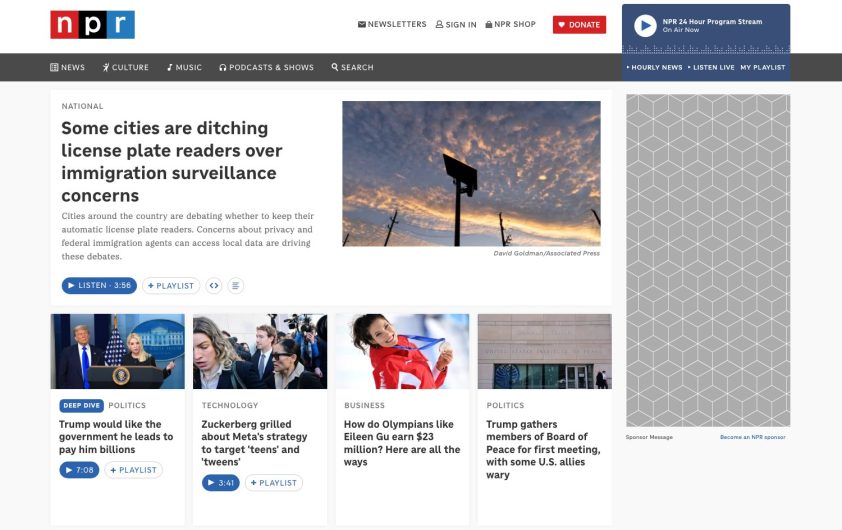Add Trump billions story to playlist
The height and width of the screenshot is (530, 842).
(x=133, y=470)
